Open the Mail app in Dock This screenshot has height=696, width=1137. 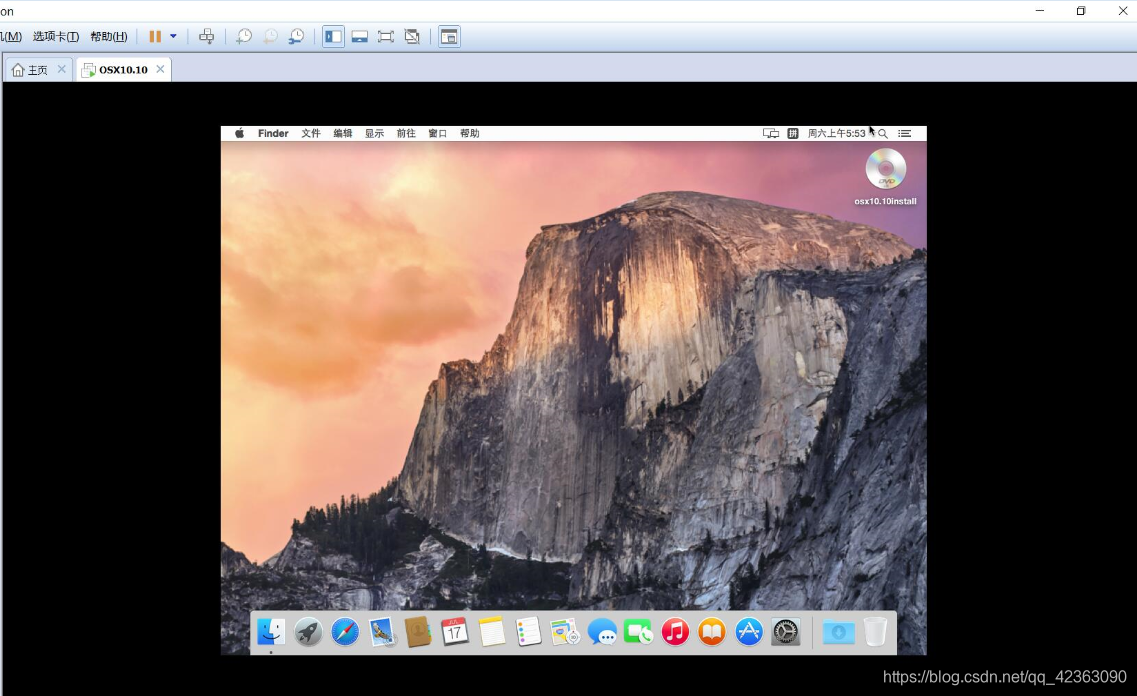pos(382,632)
